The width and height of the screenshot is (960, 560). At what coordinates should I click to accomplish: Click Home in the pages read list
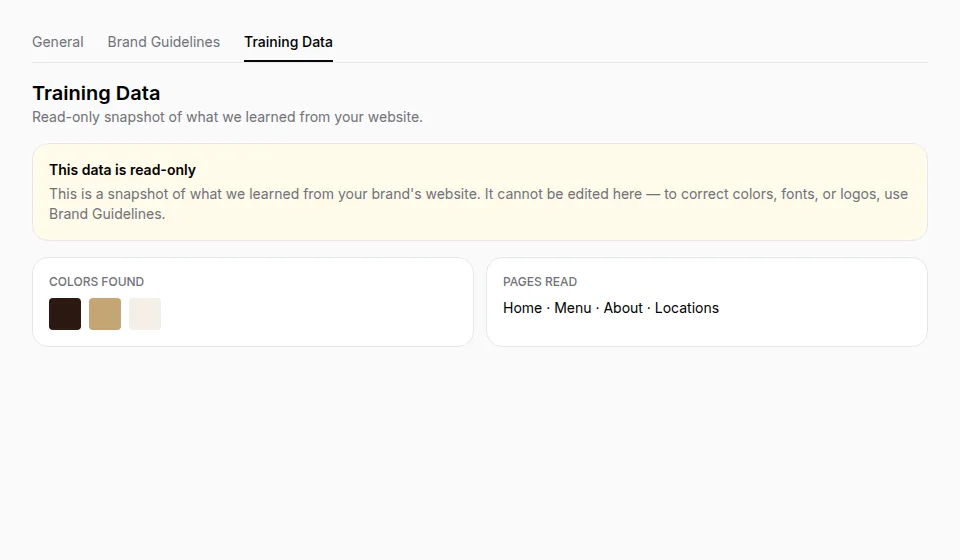(522, 308)
